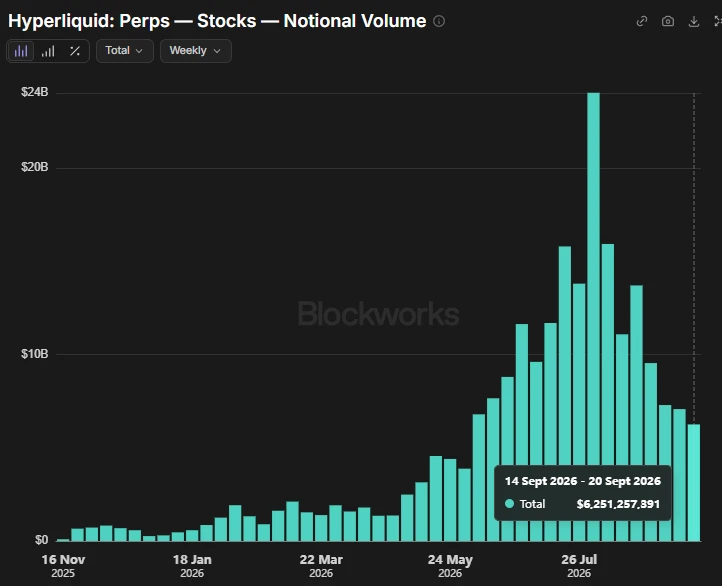Switch to the percentage view icon
Viewport: 722px width, 586px height.
pyautogui.click(x=75, y=51)
